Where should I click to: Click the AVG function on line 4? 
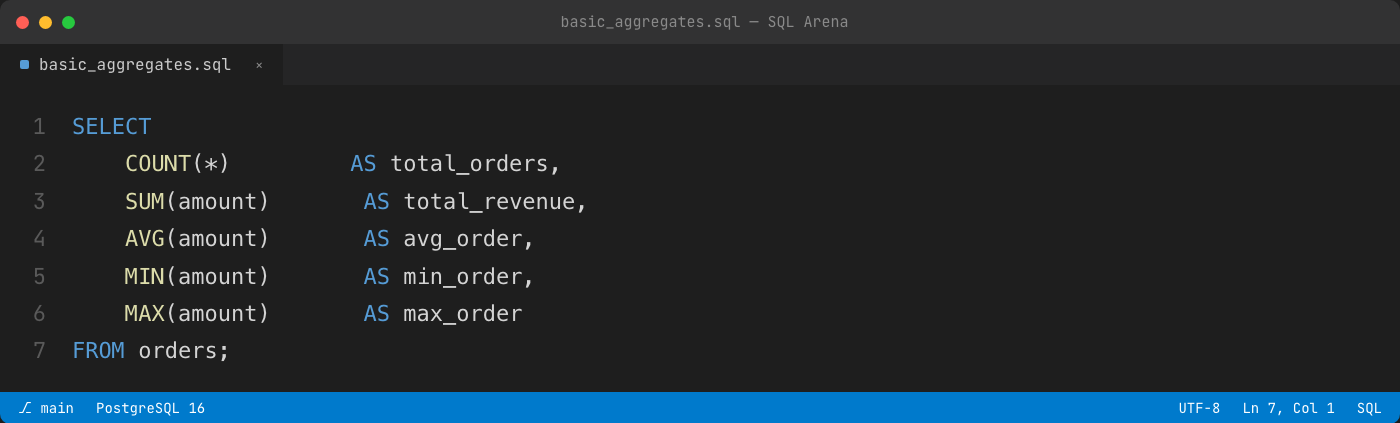click(x=145, y=239)
